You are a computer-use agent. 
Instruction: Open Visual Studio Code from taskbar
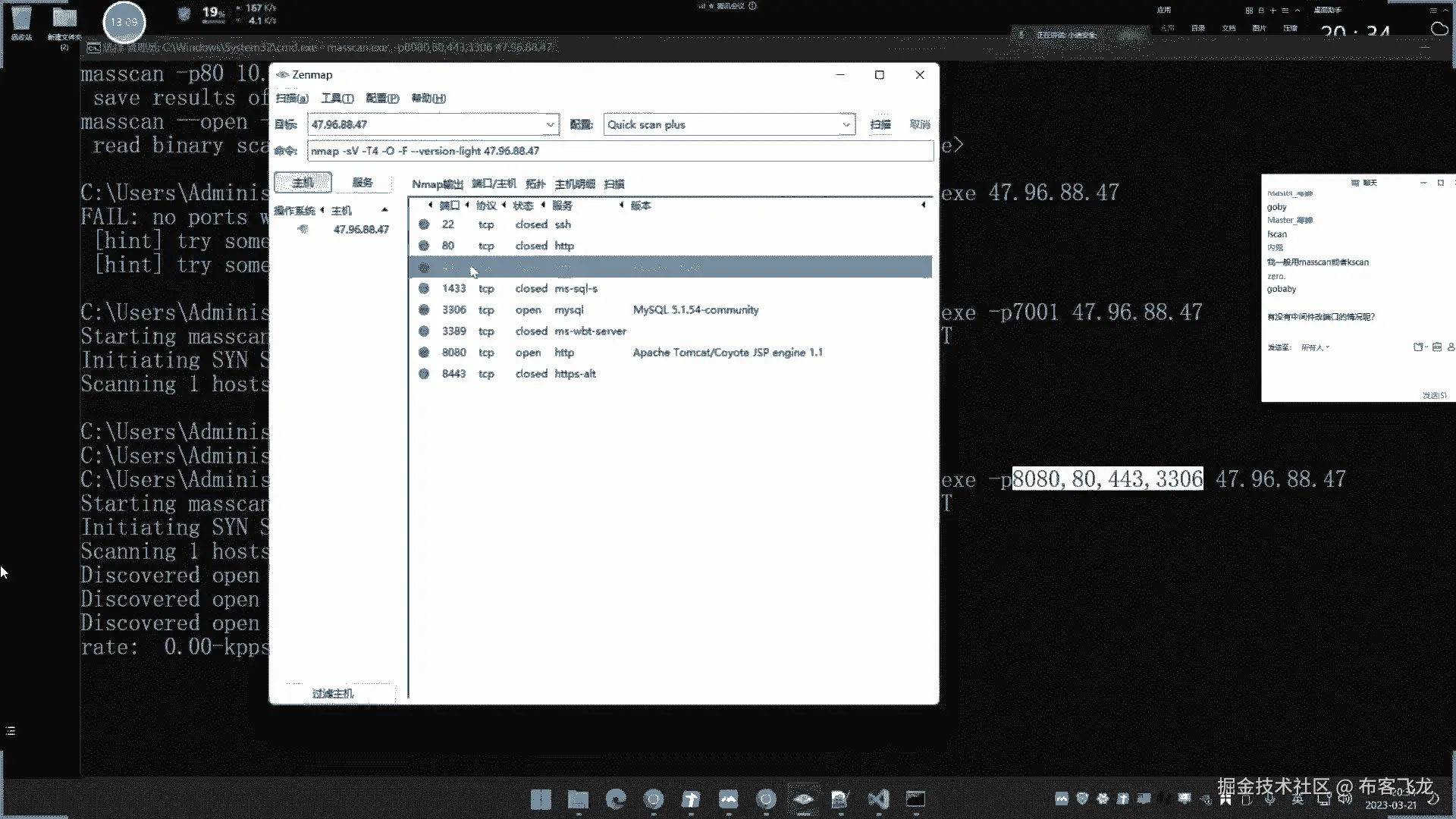pos(878,799)
